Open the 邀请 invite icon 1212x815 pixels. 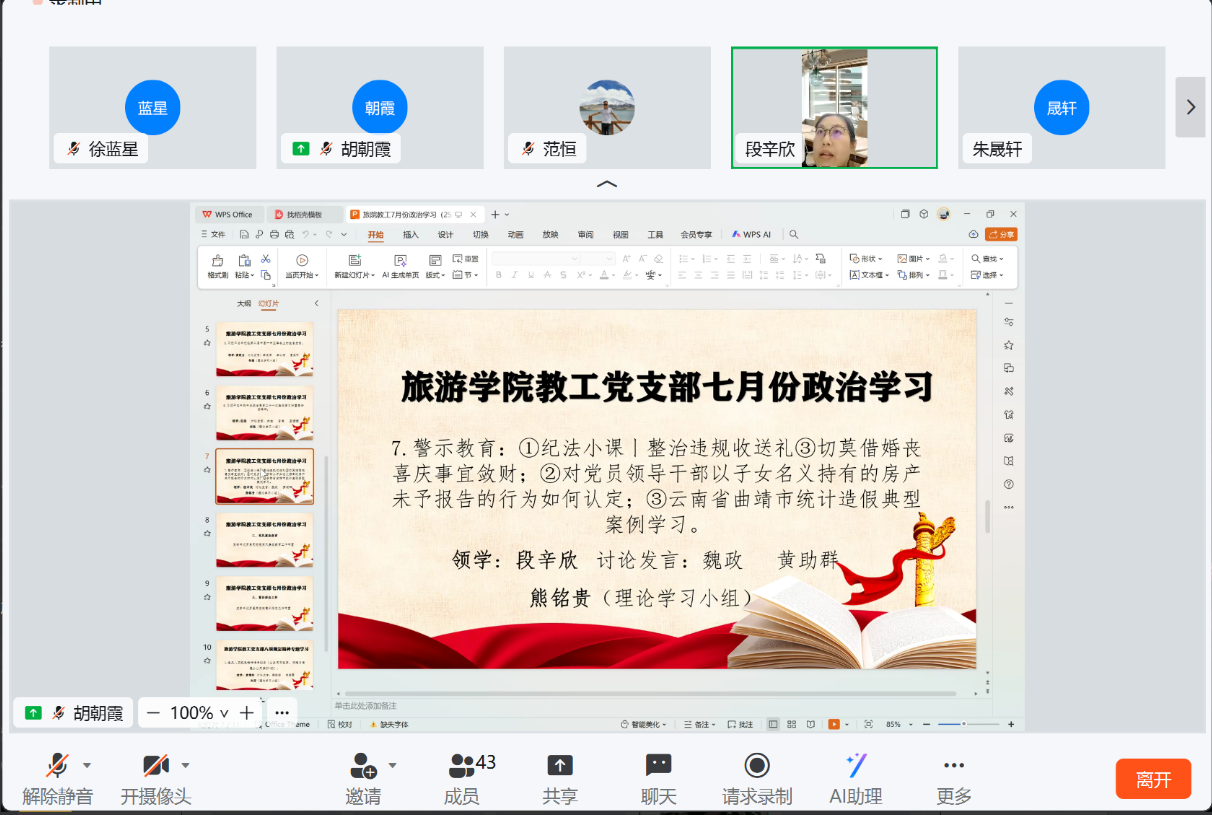click(x=363, y=766)
